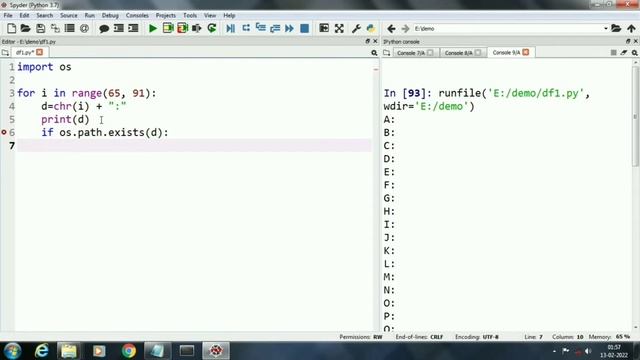
Task: Open the Tools menu
Action: pyautogui.click(x=190, y=15)
